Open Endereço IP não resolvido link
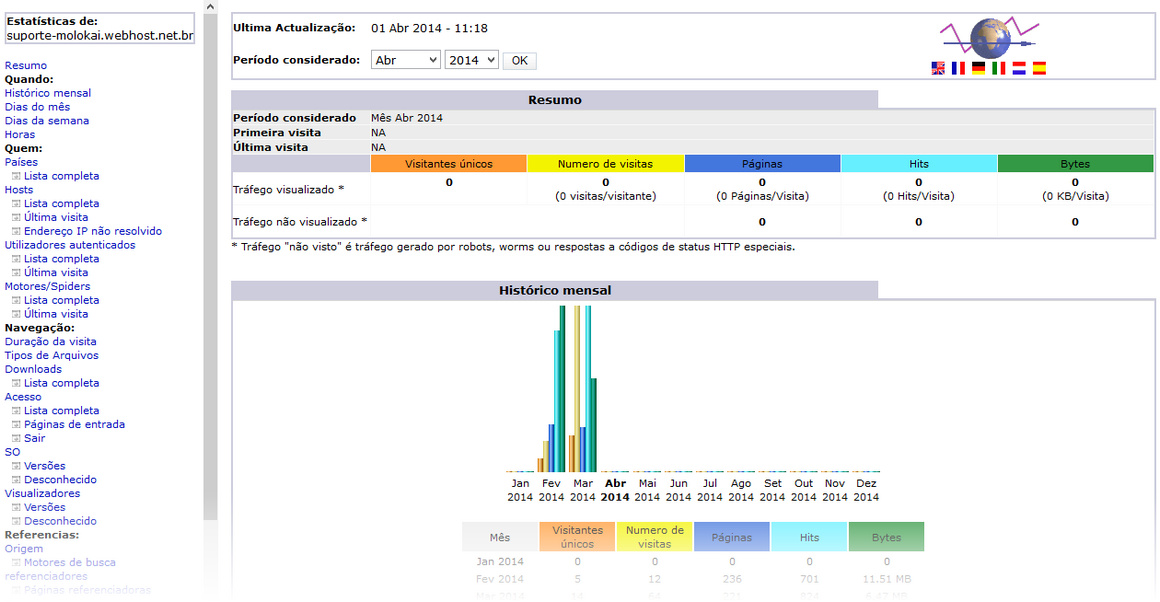Image resolution: width=1160 pixels, height=602 pixels. [93, 231]
